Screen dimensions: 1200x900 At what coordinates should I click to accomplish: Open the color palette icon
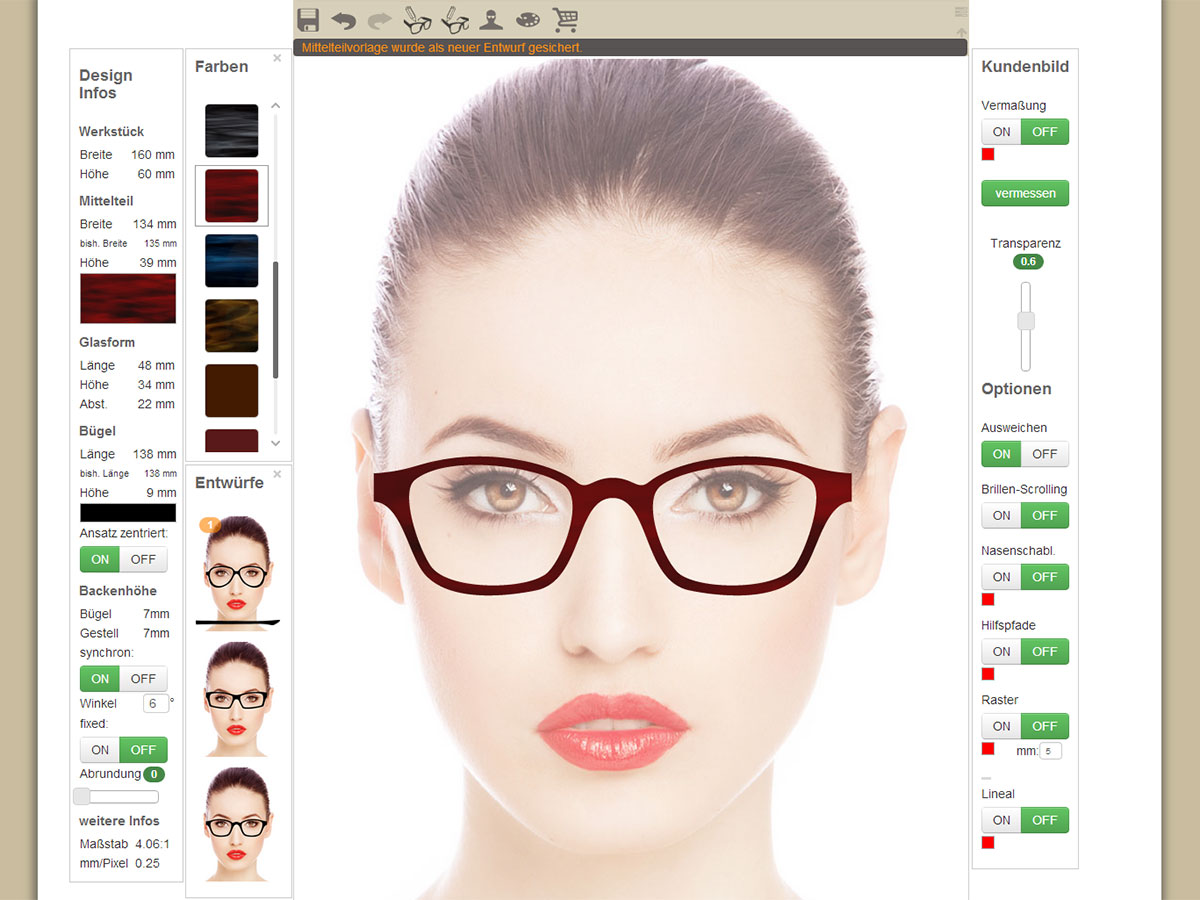point(527,20)
